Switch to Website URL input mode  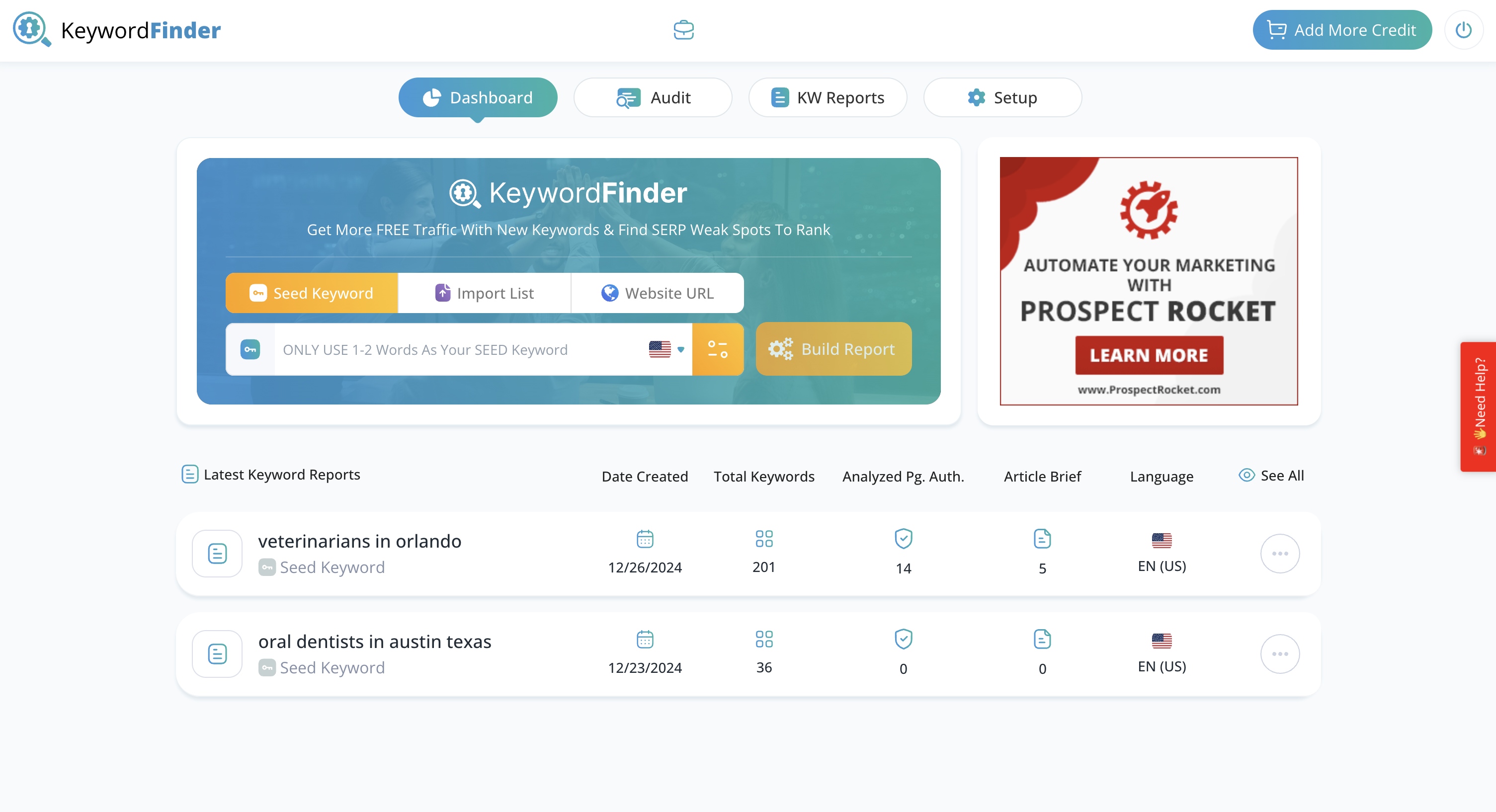[657, 293]
